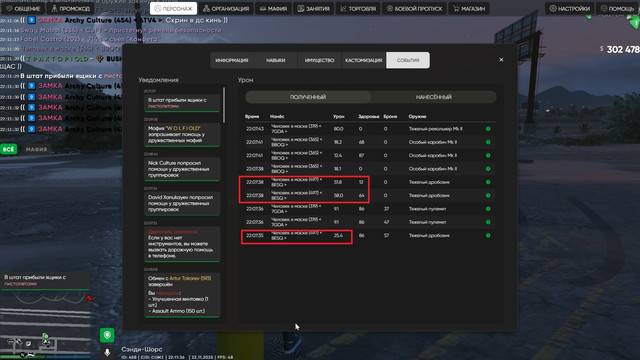Click the 22:07:35 time cell

(255, 236)
